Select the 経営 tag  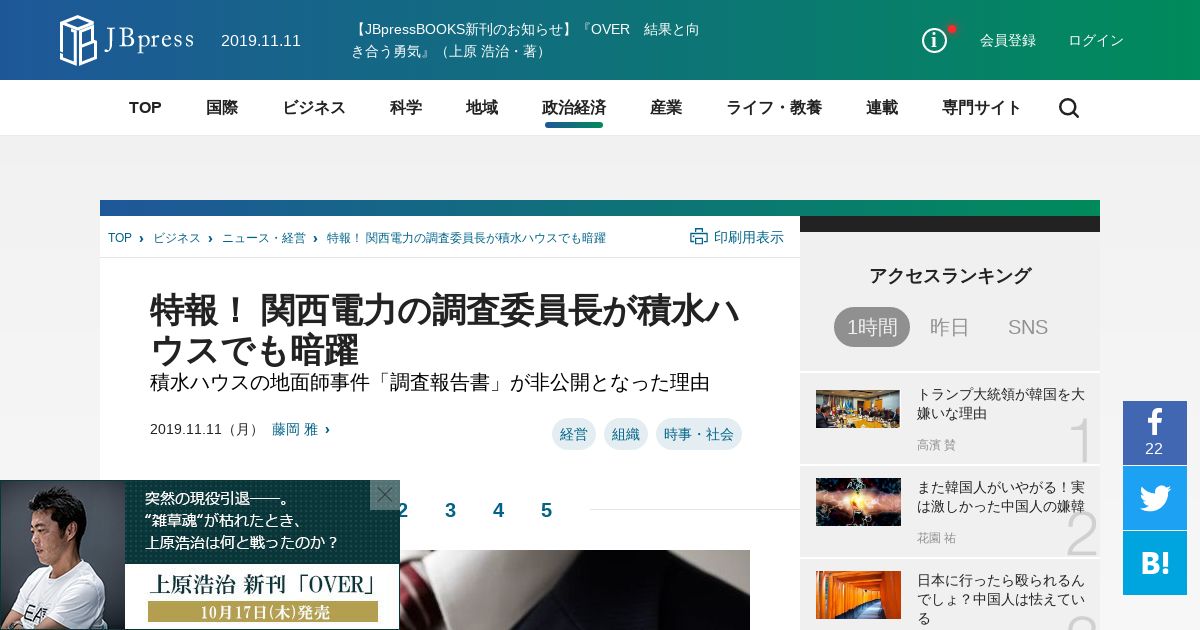(x=574, y=434)
